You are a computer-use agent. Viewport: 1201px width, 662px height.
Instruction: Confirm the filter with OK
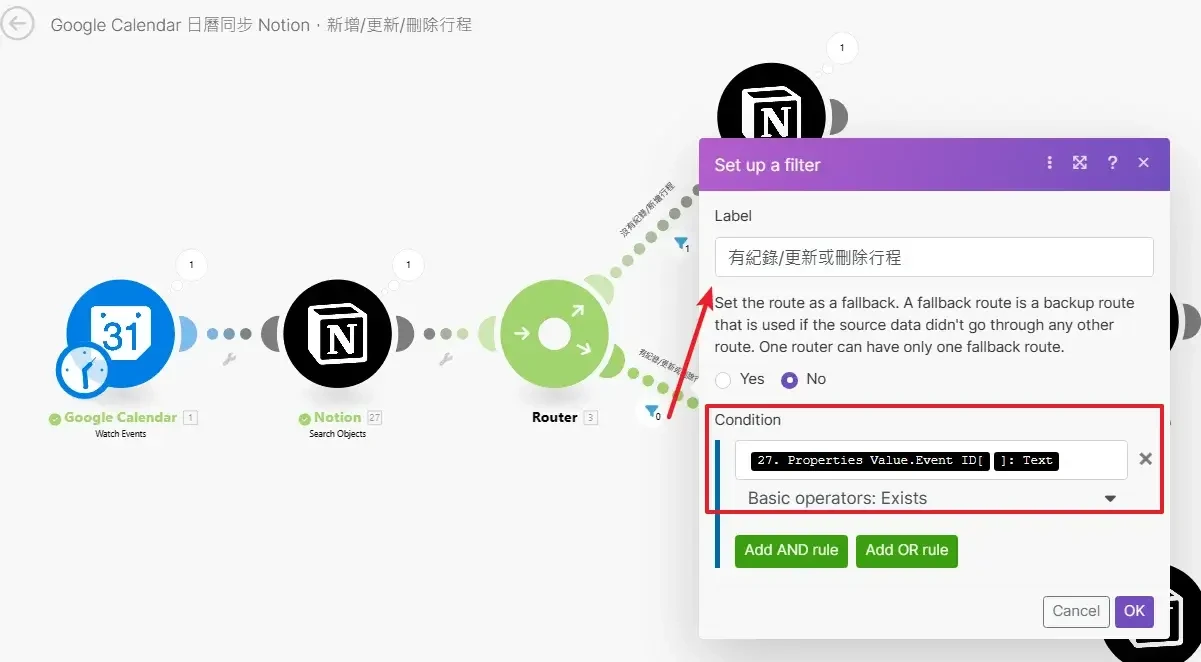click(x=1134, y=611)
